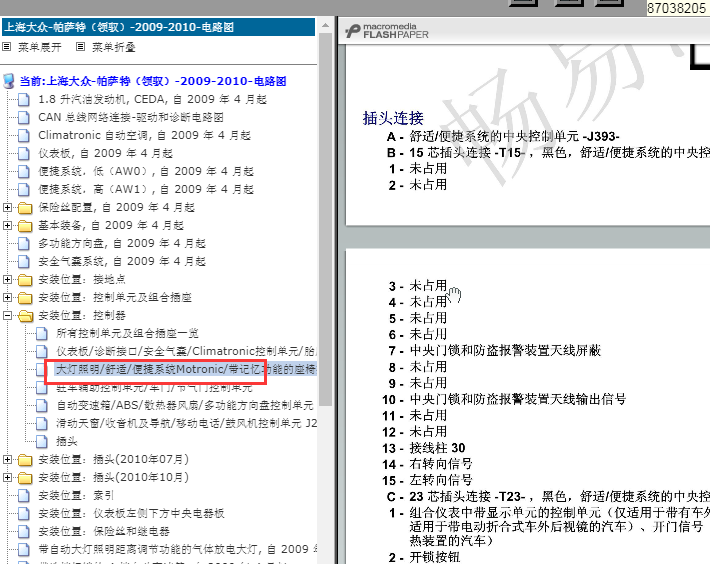
Task: Click page icon next to 插头 item
Action: tap(42, 441)
